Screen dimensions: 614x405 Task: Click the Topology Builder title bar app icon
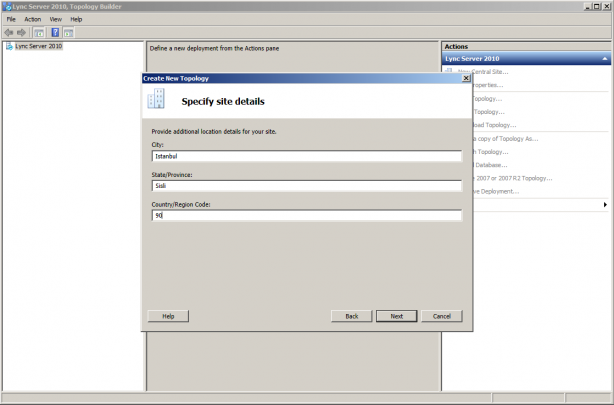coord(7,6)
